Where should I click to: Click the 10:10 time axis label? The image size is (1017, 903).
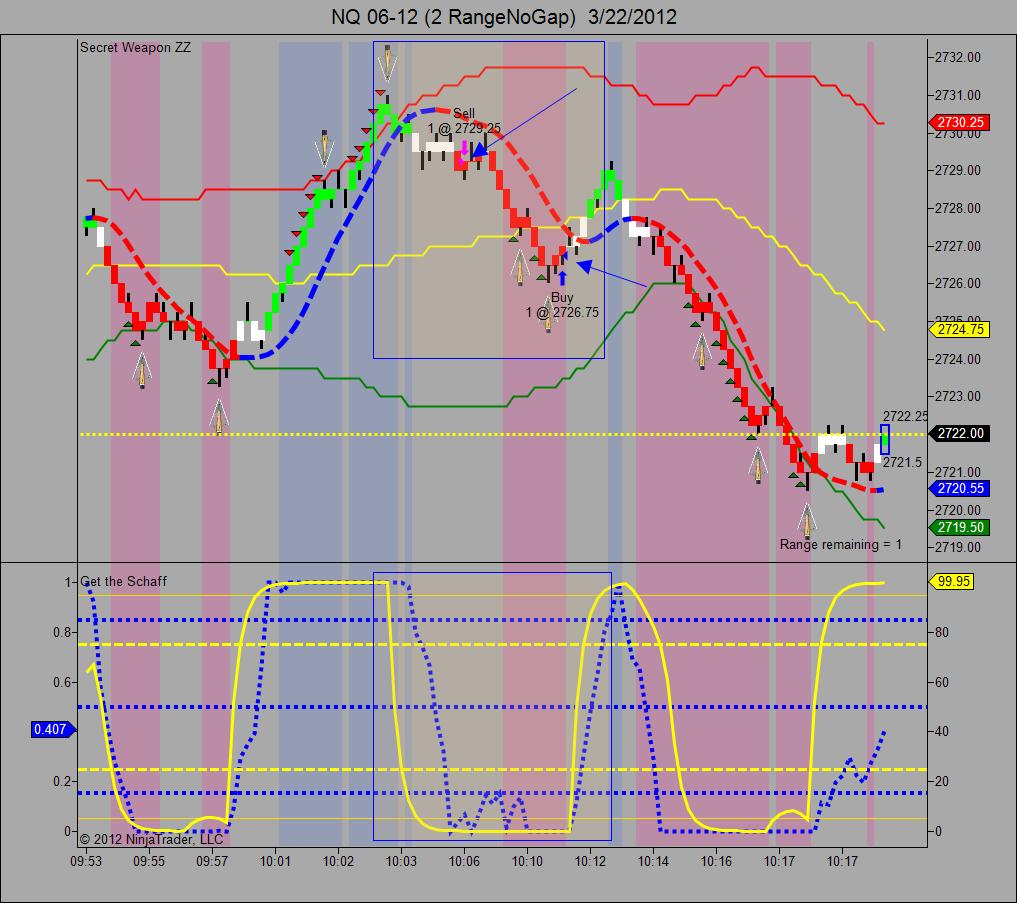[x=527, y=861]
